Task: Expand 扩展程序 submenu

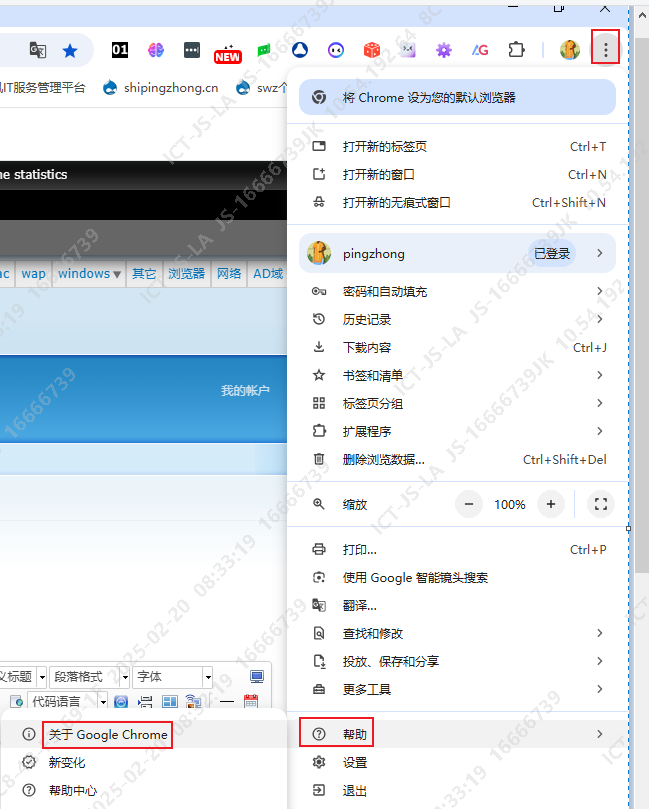Action: pos(457,431)
